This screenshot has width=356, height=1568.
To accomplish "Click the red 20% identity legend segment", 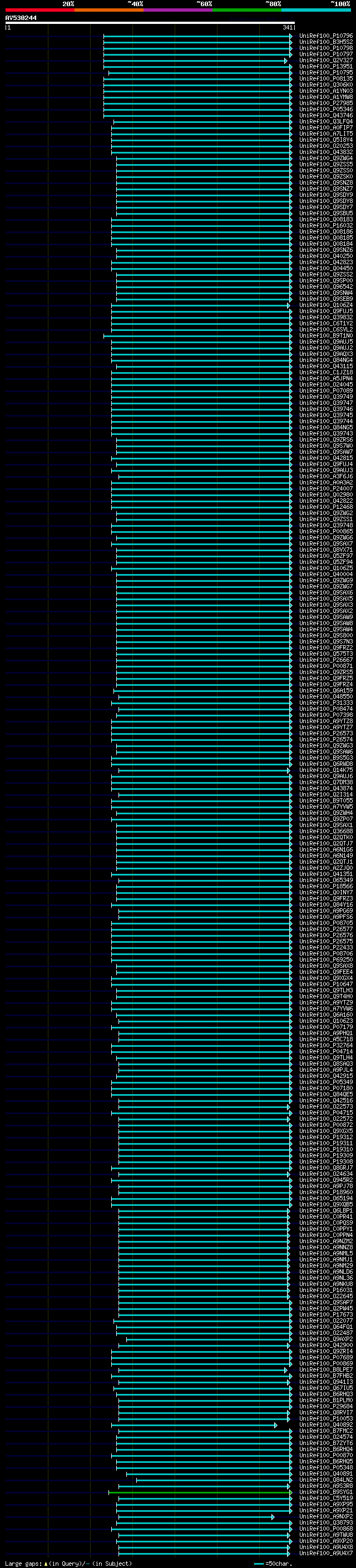I will click(39, 11).
